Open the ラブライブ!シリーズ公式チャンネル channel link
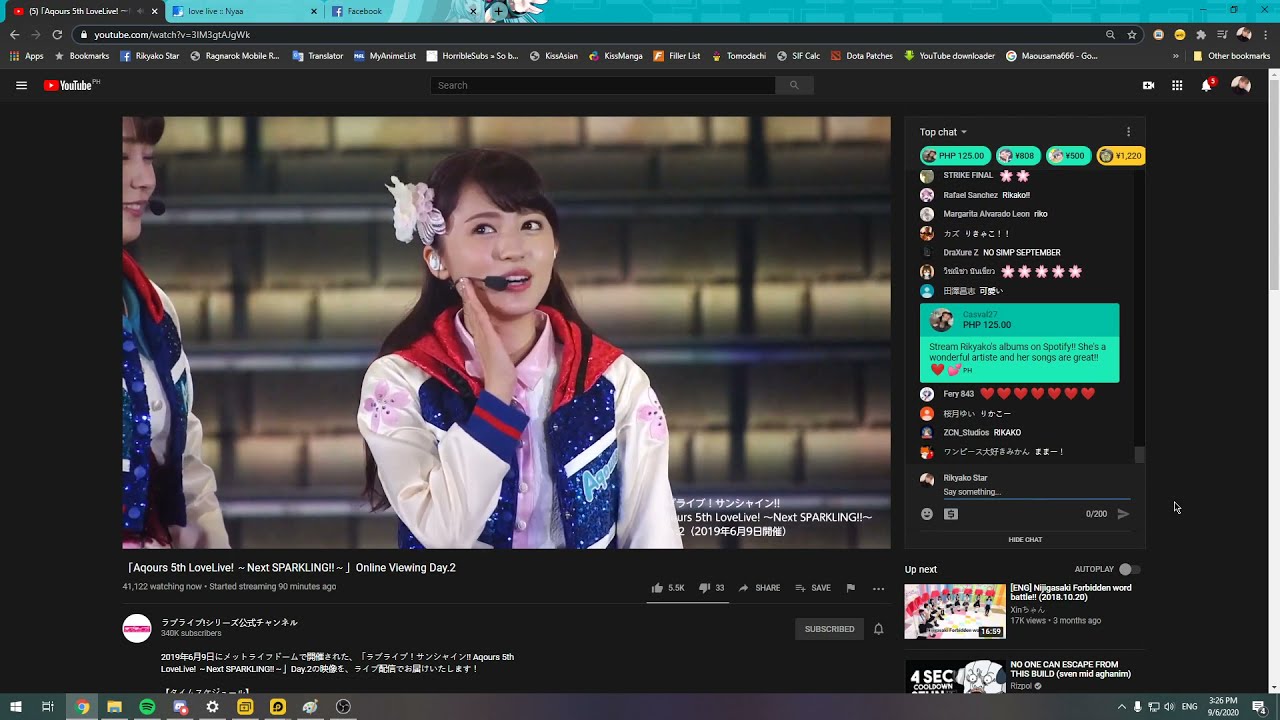This screenshot has height=720, width=1280. 229,622
